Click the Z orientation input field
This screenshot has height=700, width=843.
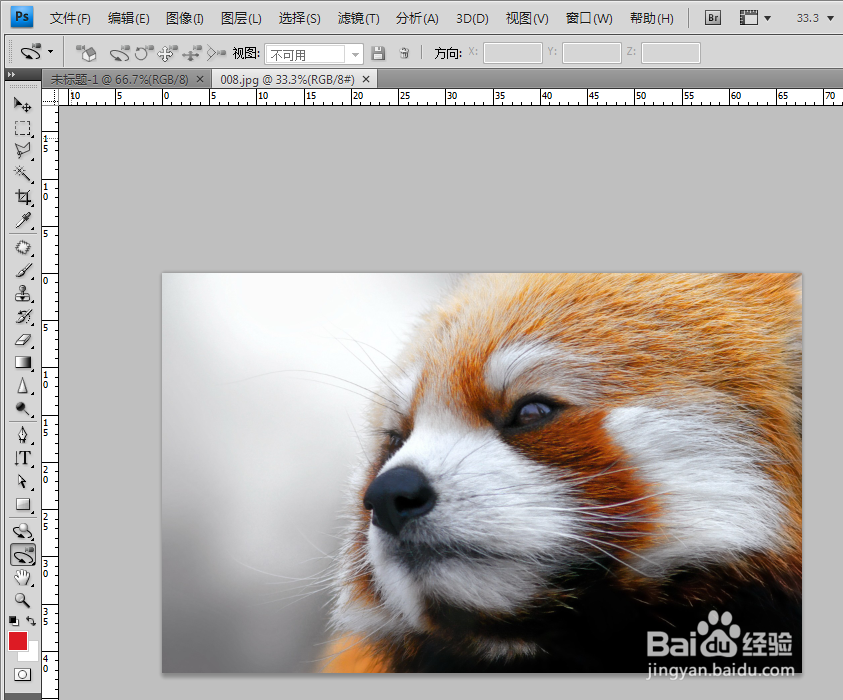tap(670, 53)
